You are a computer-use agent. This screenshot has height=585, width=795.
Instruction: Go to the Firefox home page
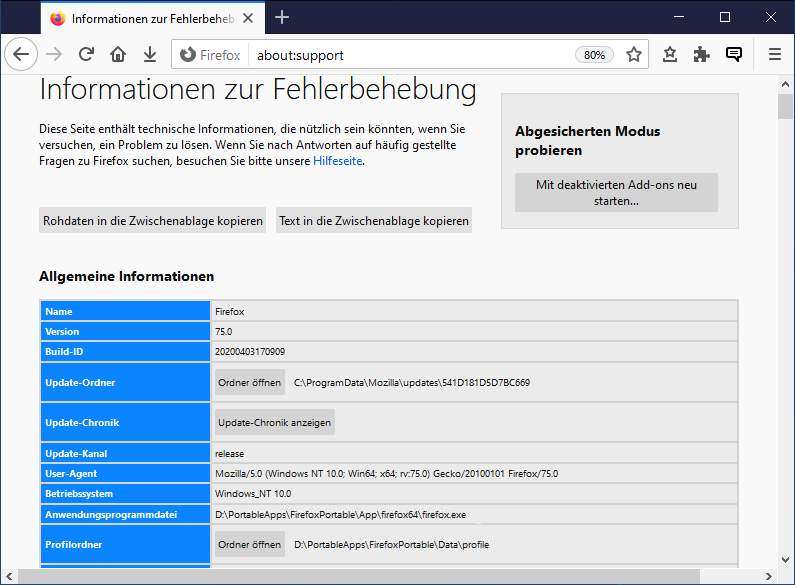pyautogui.click(x=118, y=54)
